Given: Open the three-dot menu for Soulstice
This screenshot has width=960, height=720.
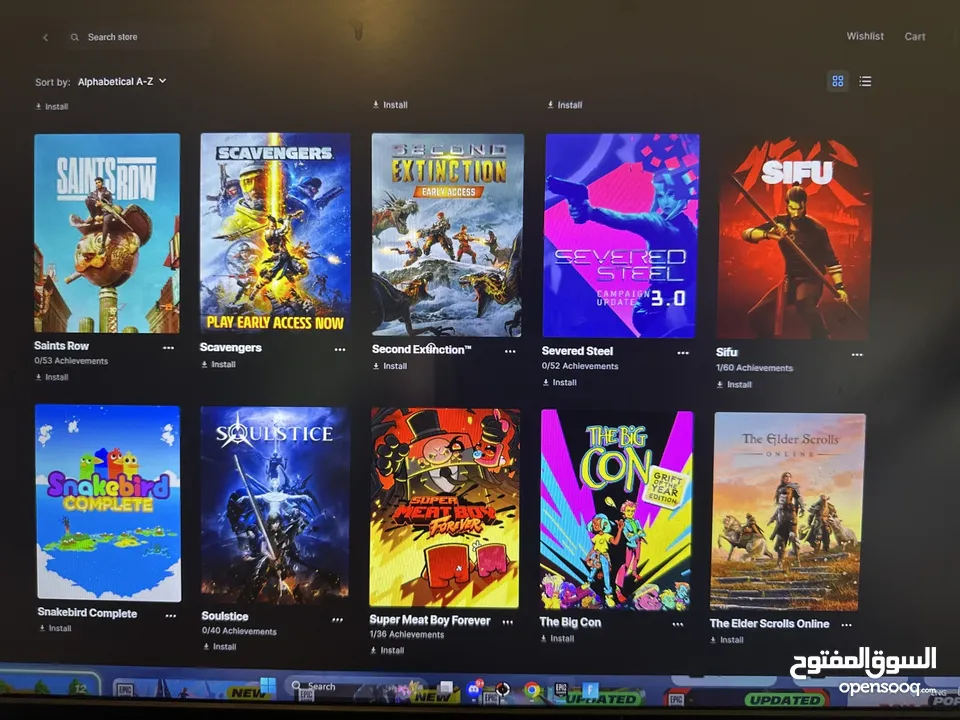Looking at the screenshot, I should (x=337, y=620).
